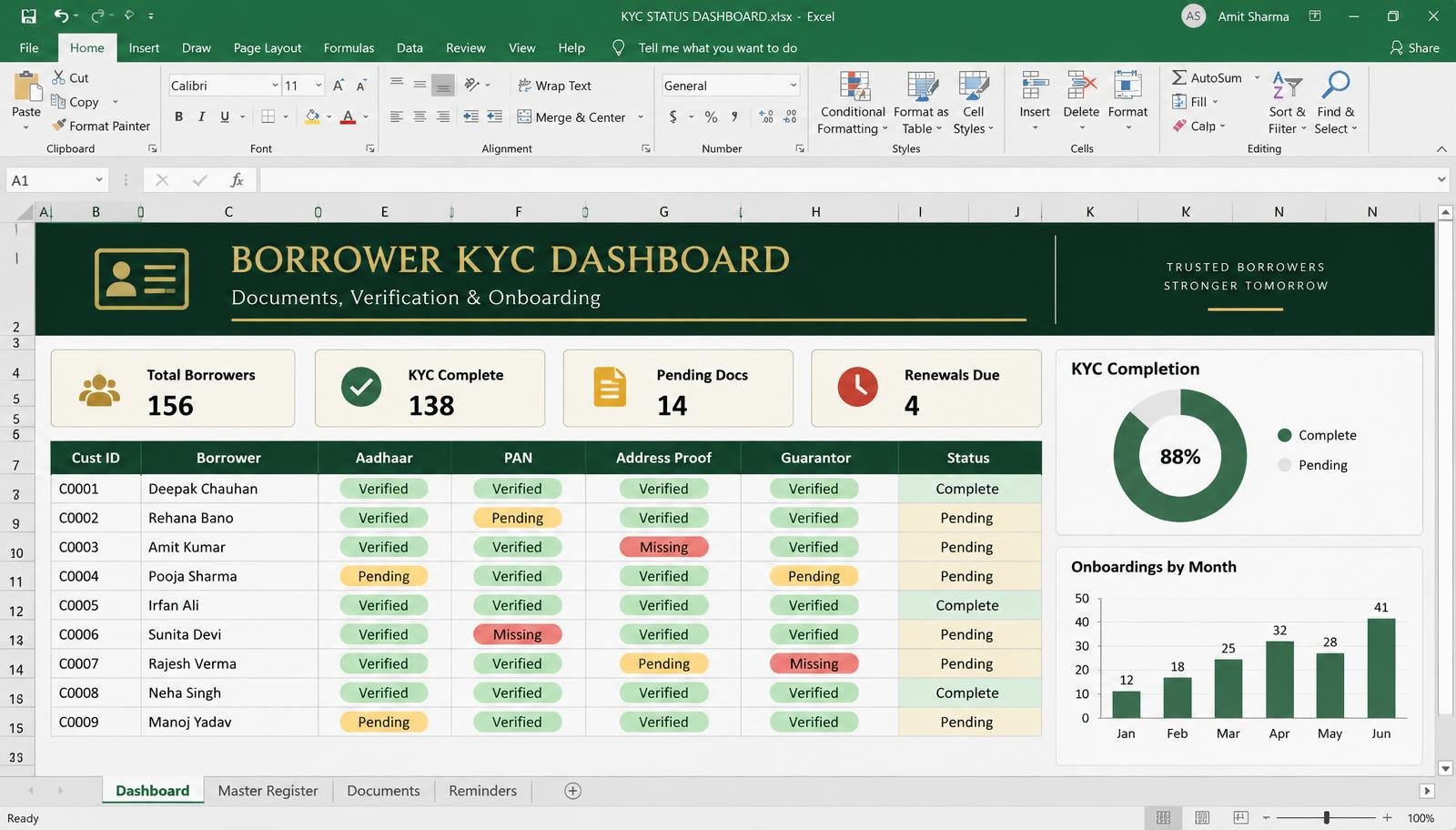The height and width of the screenshot is (830, 1456).
Task: Switch to the Reminders sheet tab
Action: pyautogui.click(x=482, y=791)
